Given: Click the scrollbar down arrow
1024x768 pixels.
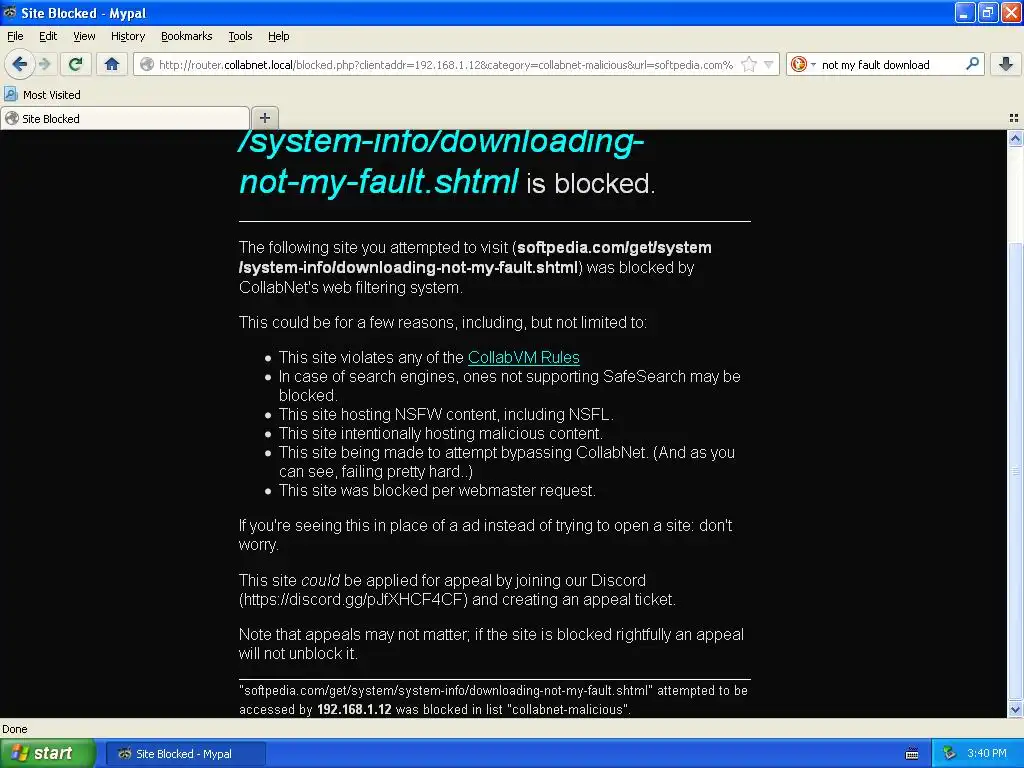Looking at the screenshot, I should tap(1015, 709).
